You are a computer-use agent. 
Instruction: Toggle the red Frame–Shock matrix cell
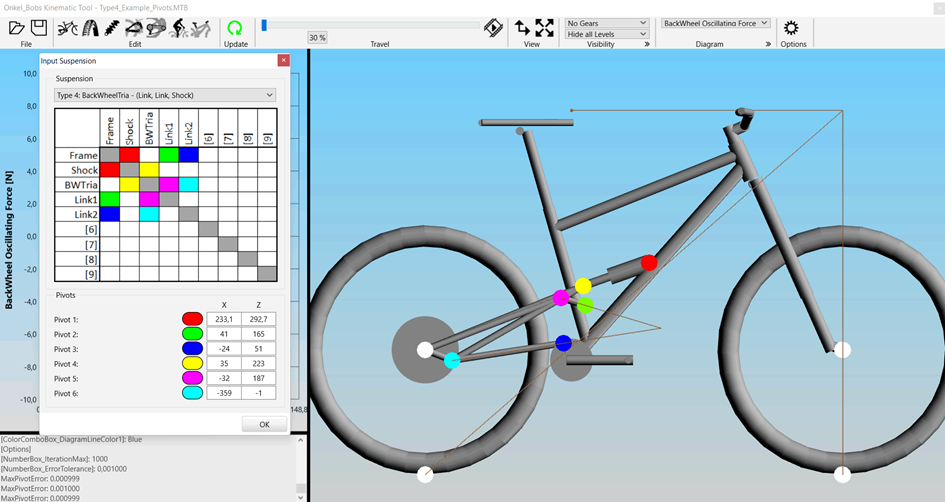(129, 155)
